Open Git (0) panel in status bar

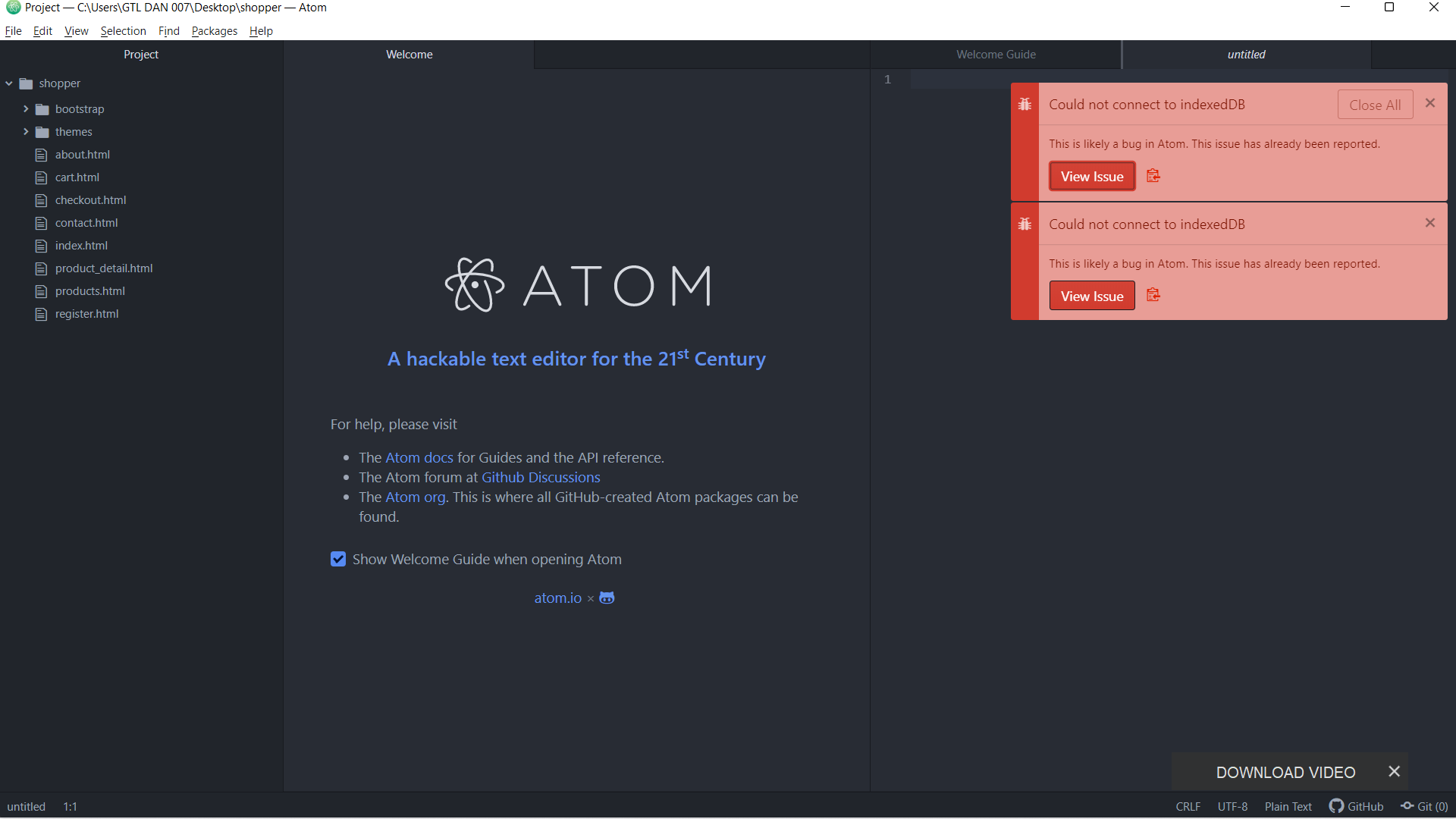[x=1424, y=806]
